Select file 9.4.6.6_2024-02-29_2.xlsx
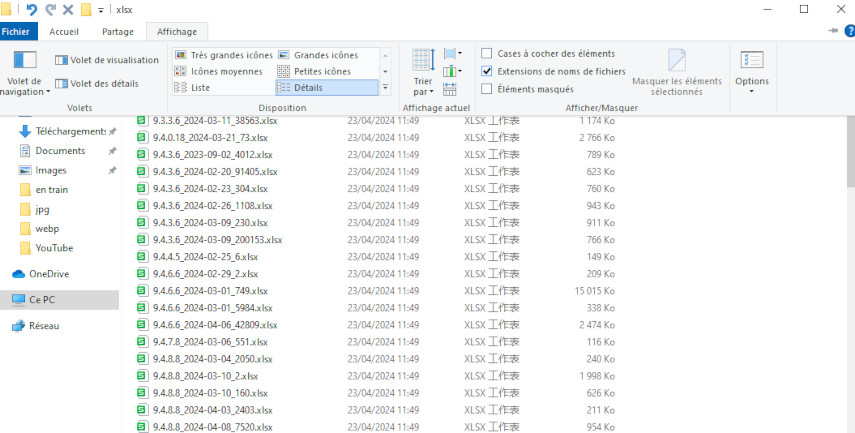This screenshot has width=855, height=433. tap(205, 274)
